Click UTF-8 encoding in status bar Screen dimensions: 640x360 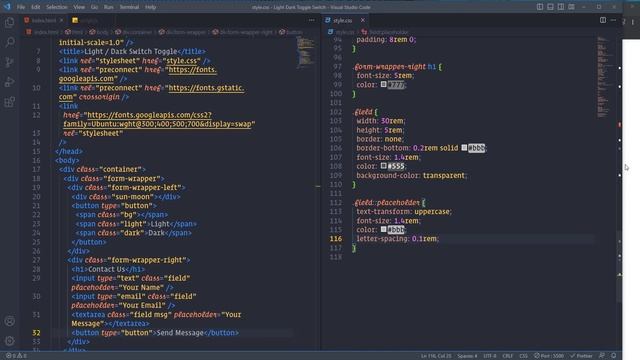coord(490,356)
